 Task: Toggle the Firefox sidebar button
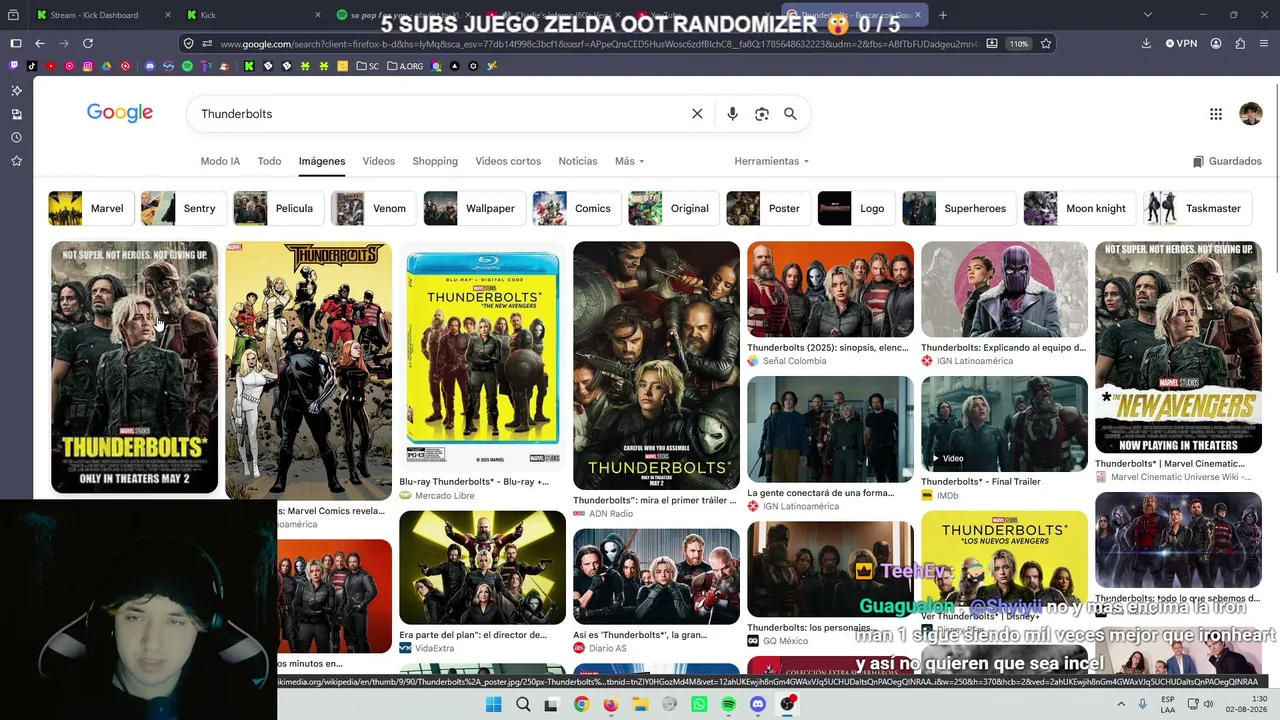(x=16, y=44)
